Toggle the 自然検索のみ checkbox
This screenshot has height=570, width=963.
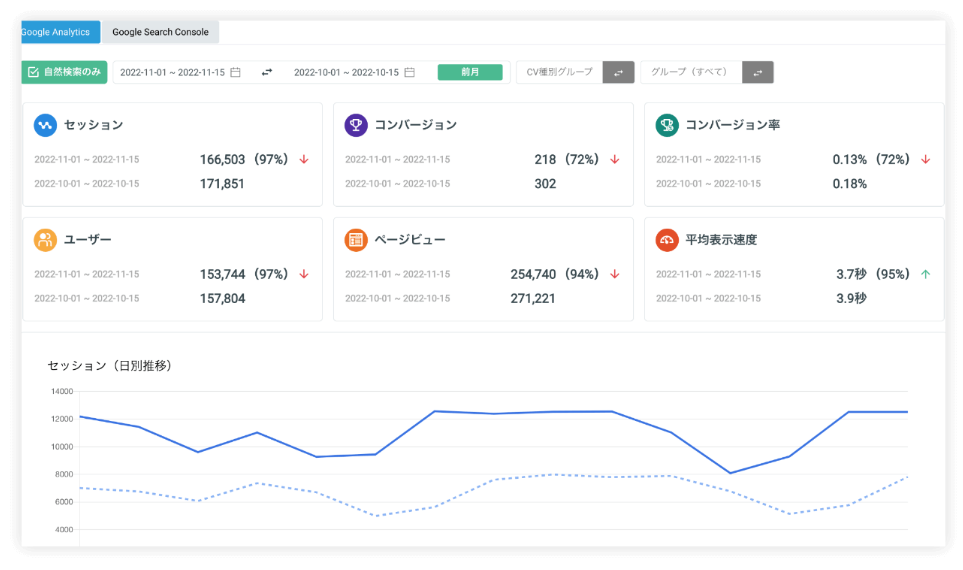tap(33, 72)
